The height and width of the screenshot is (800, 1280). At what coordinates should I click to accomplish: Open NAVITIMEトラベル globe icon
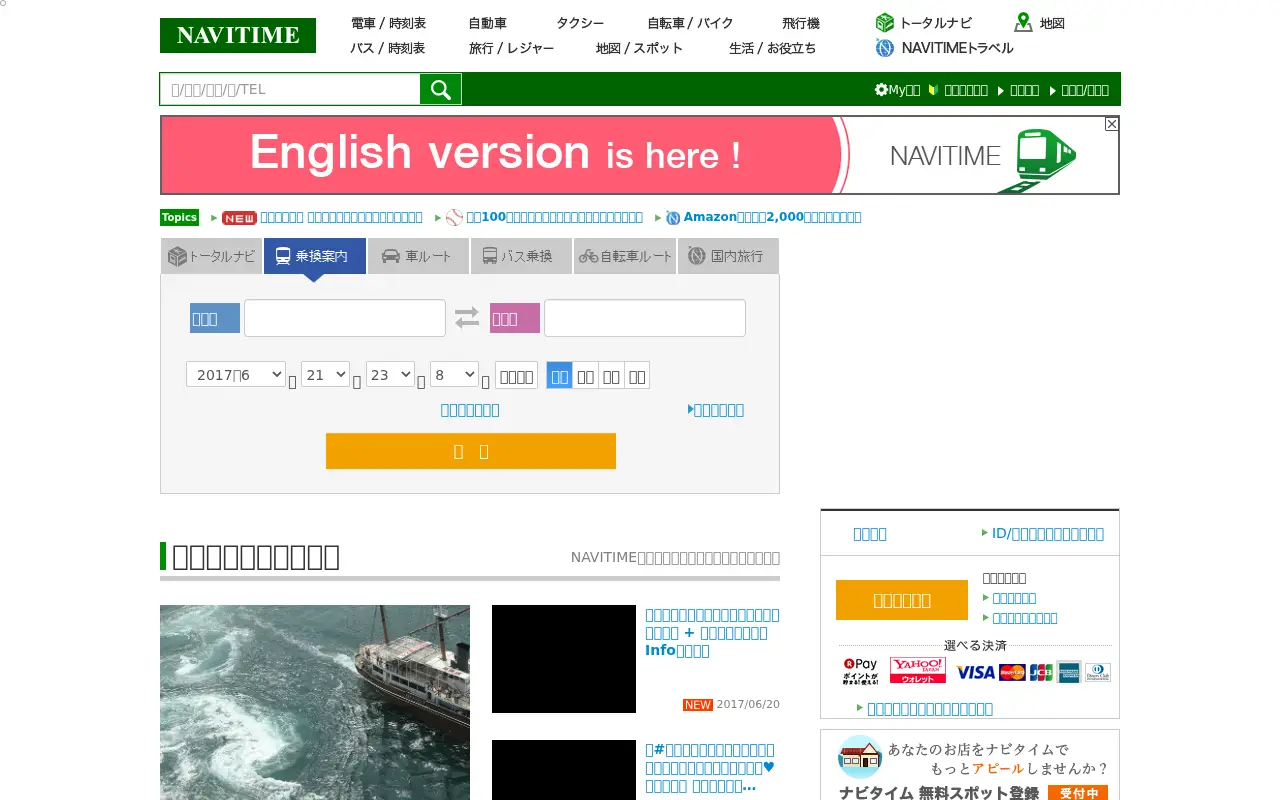[x=884, y=48]
